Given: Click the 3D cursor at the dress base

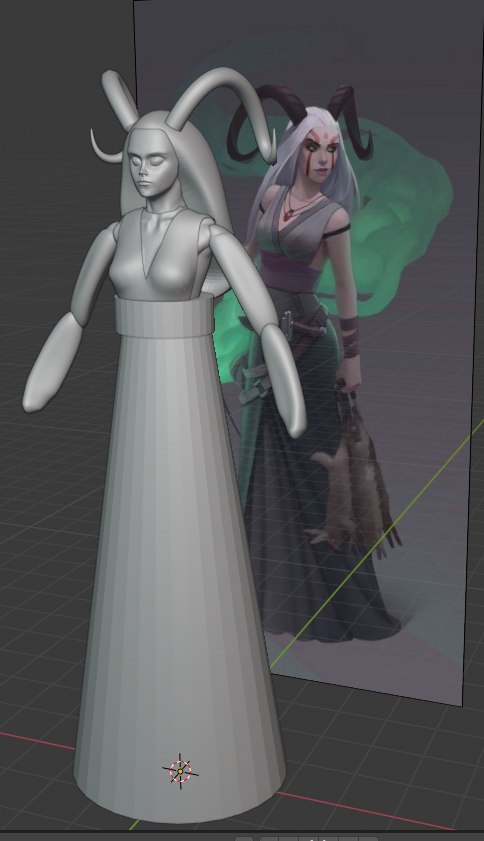Looking at the screenshot, I should click(x=180, y=771).
